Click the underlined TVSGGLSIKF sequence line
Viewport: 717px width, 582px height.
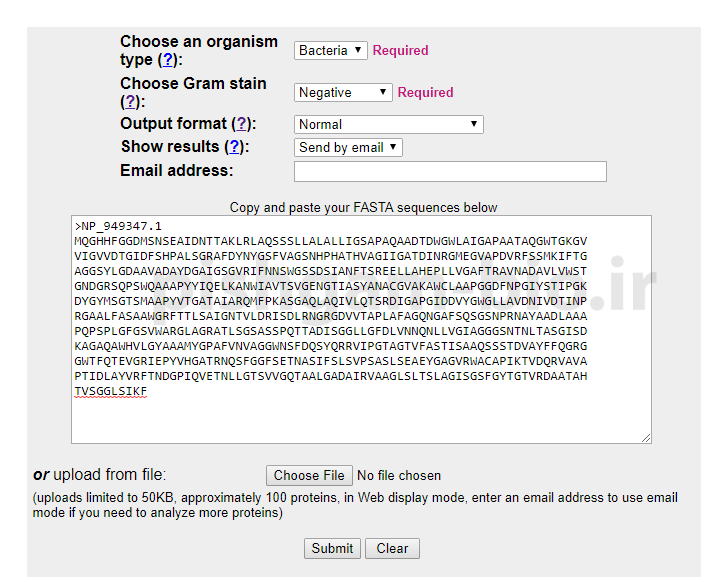(x=110, y=391)
